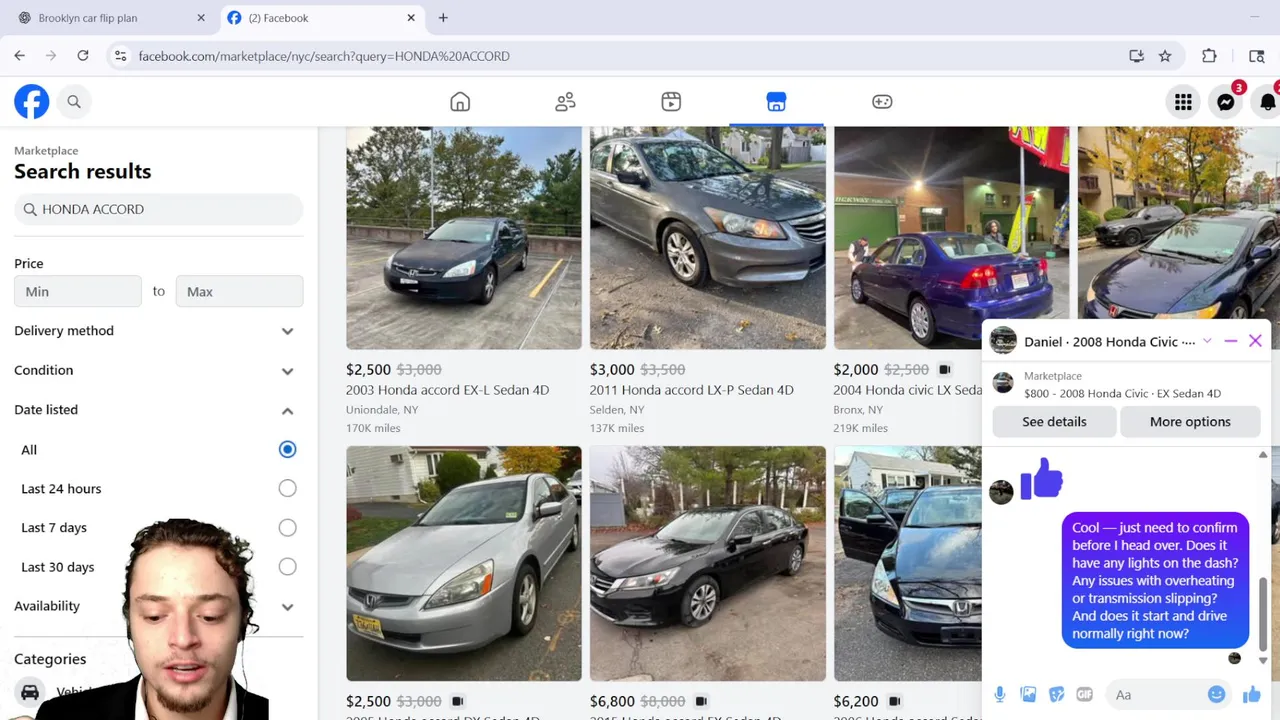Click the 219K miles text
Screen dimensions: 1280x720
(x=860, y=428)
